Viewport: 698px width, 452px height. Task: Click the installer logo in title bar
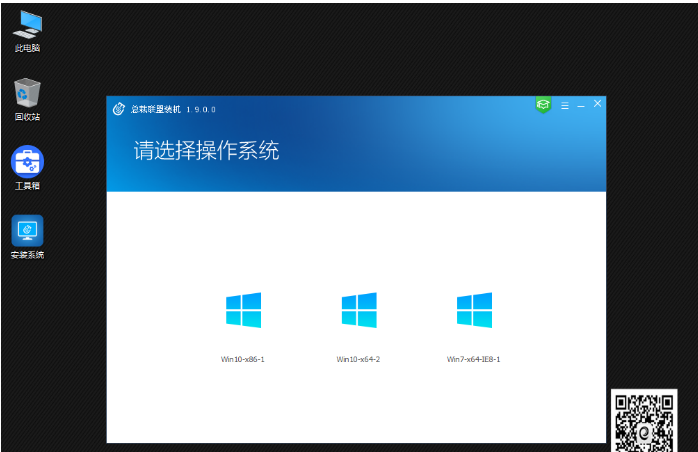pos(119,109)
